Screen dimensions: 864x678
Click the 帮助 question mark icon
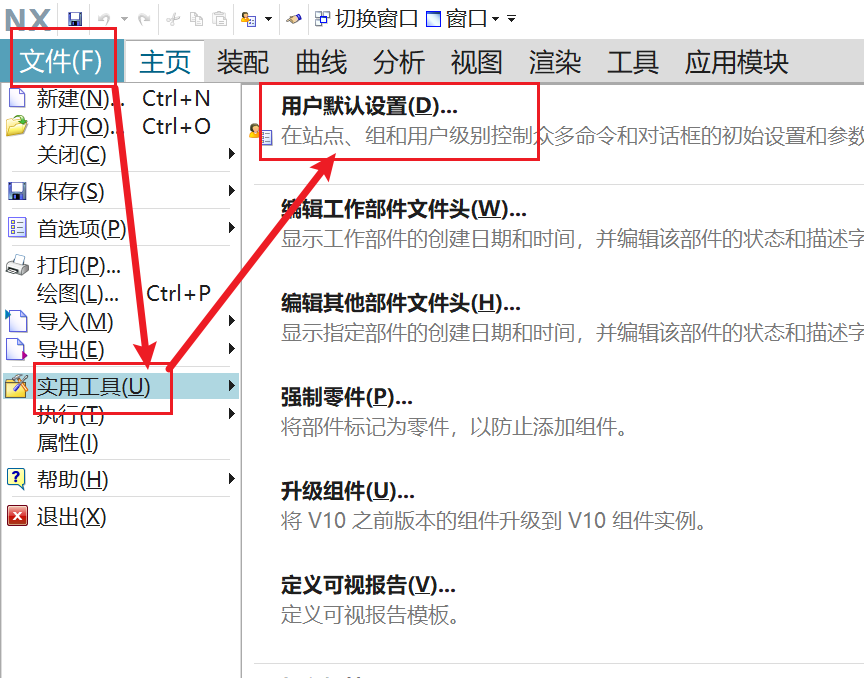click(16, 479)
